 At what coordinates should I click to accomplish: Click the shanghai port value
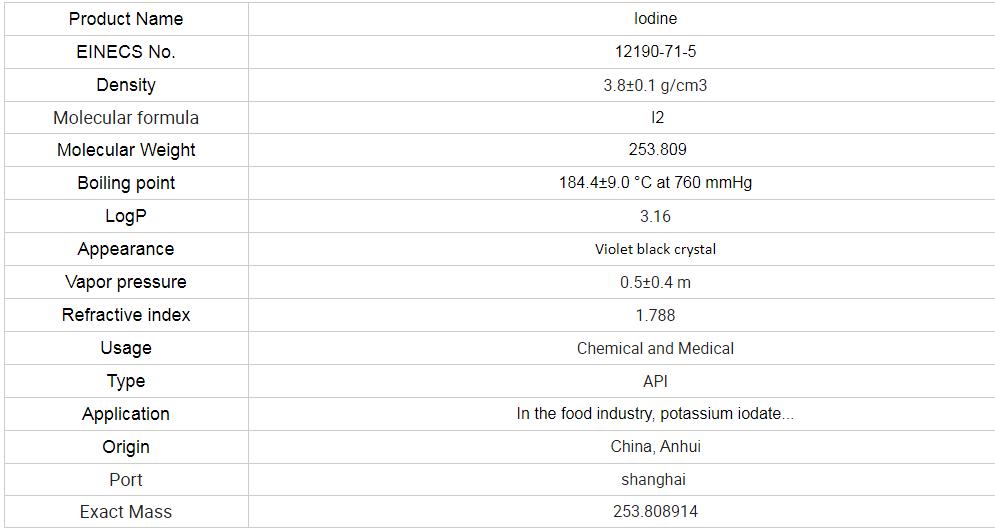tap(655, 480)
